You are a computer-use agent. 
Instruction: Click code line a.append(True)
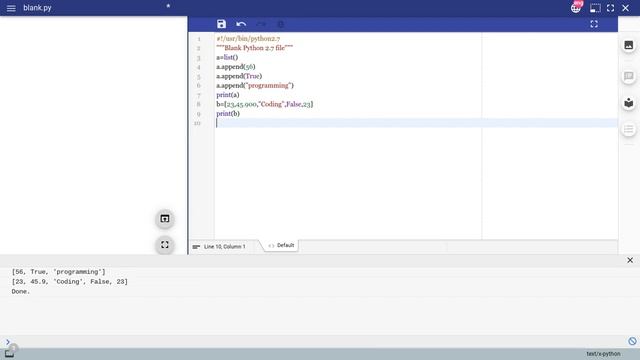pos(239,76)
